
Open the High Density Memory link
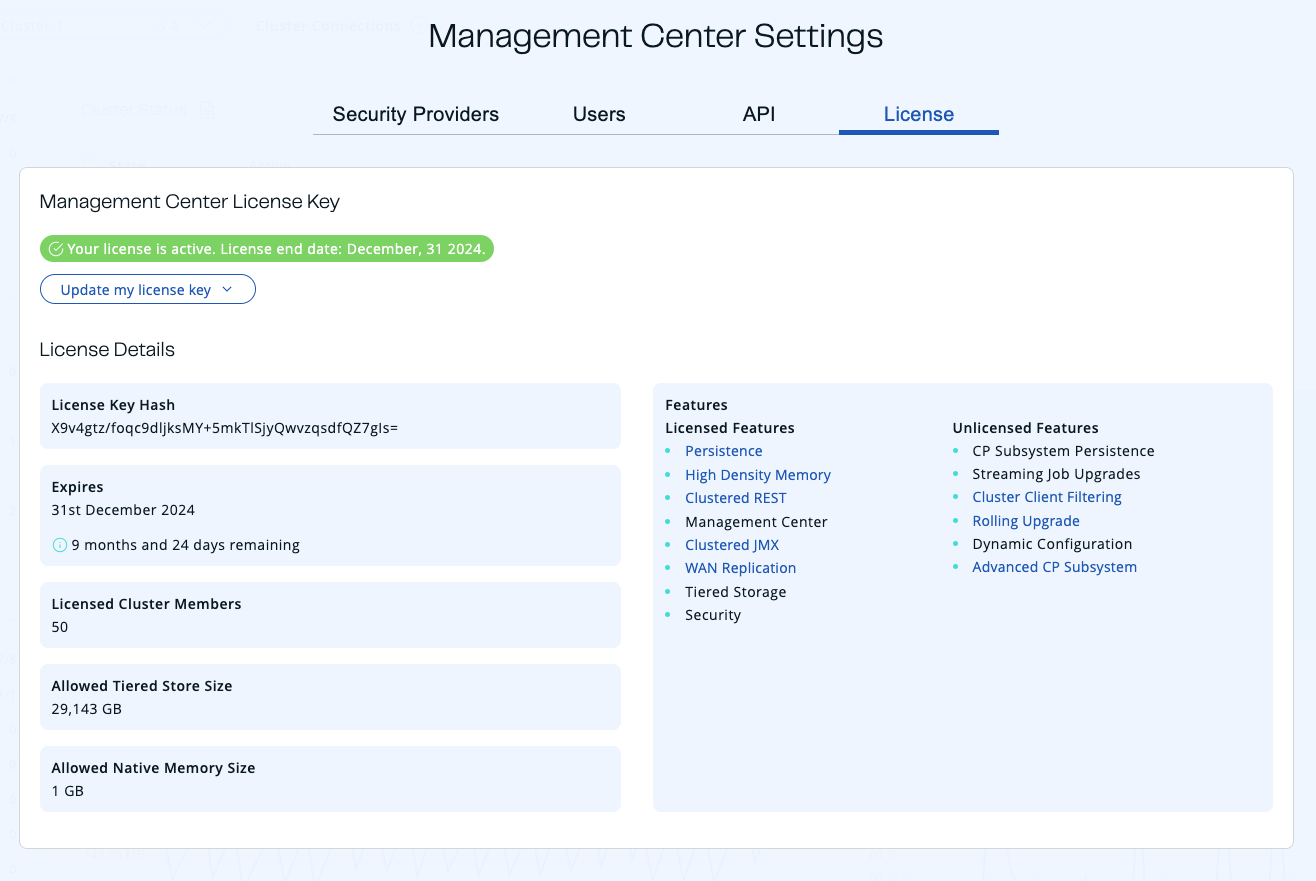[757, 474]
